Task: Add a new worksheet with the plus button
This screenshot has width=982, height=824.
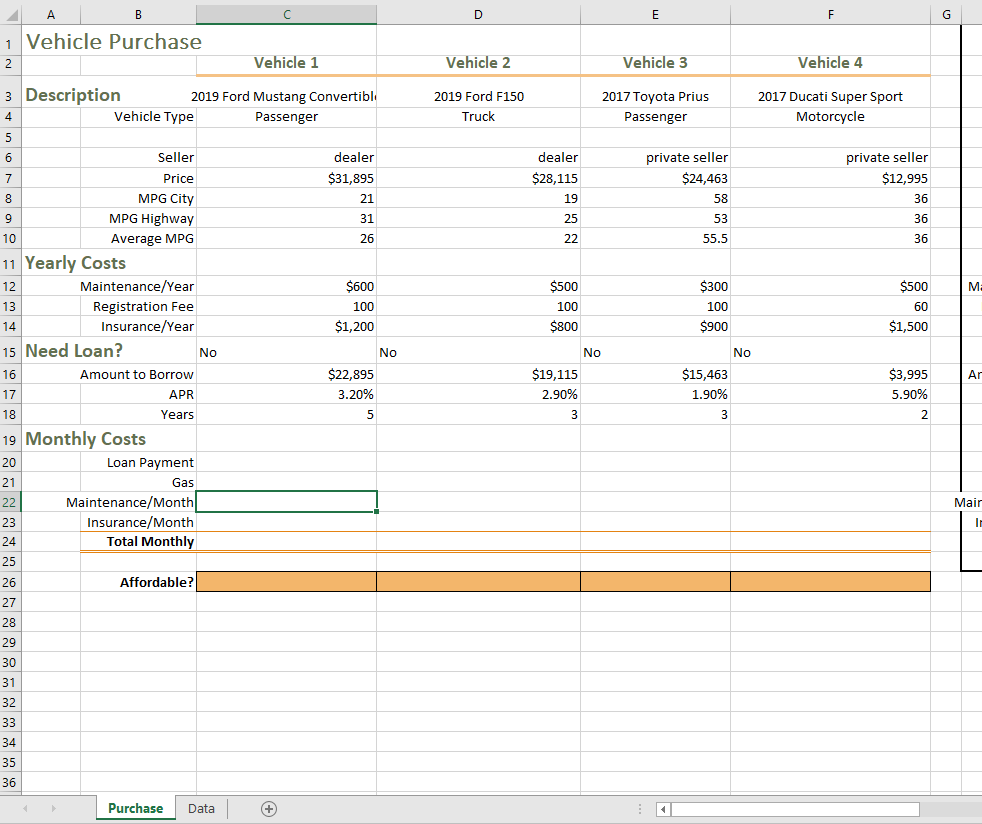Action: 268,808
